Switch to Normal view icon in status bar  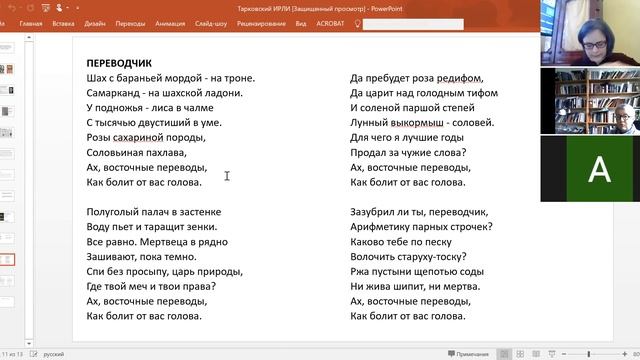504,354
